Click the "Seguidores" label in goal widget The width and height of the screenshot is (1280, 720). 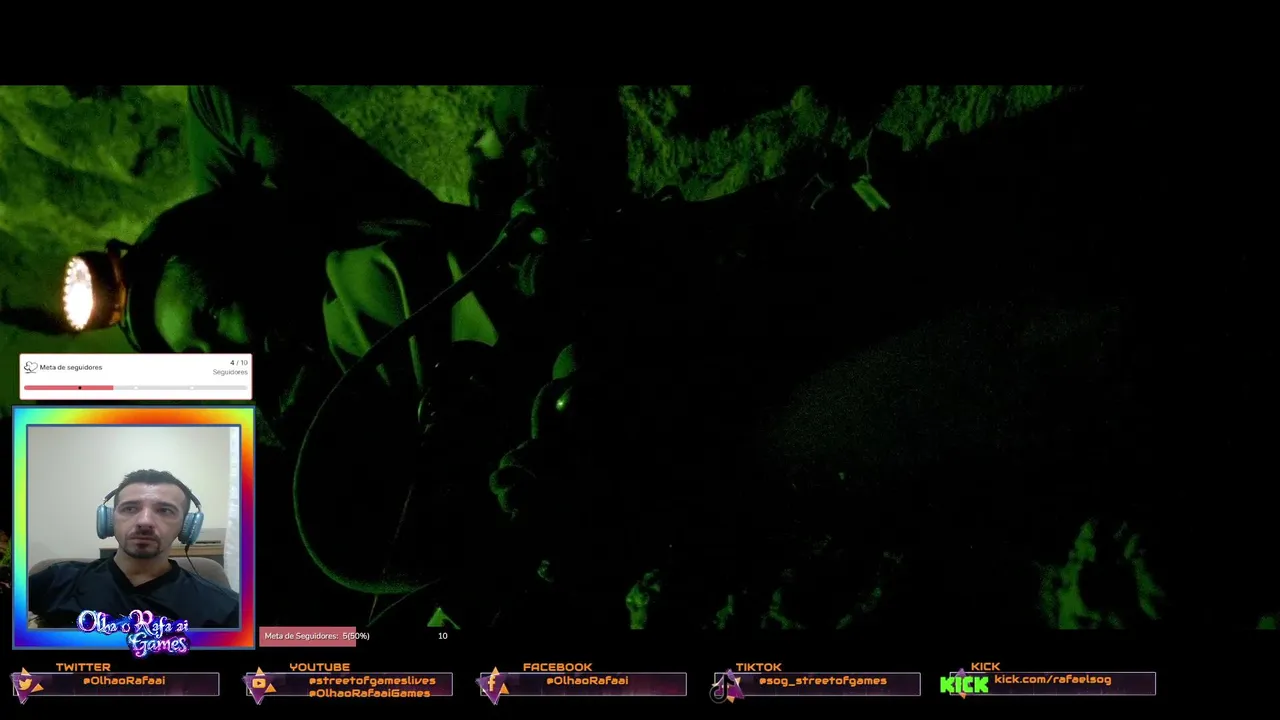point(230,372)
